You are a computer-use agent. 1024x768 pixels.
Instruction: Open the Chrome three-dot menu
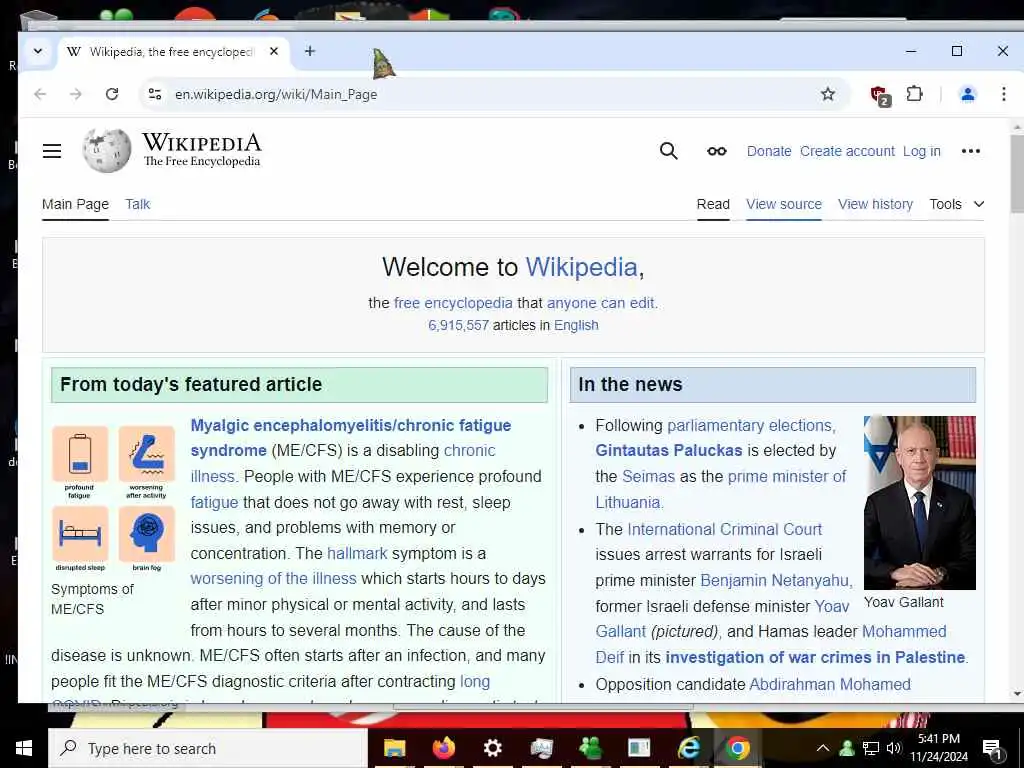pyautogui.click(x=1004, y=94)
